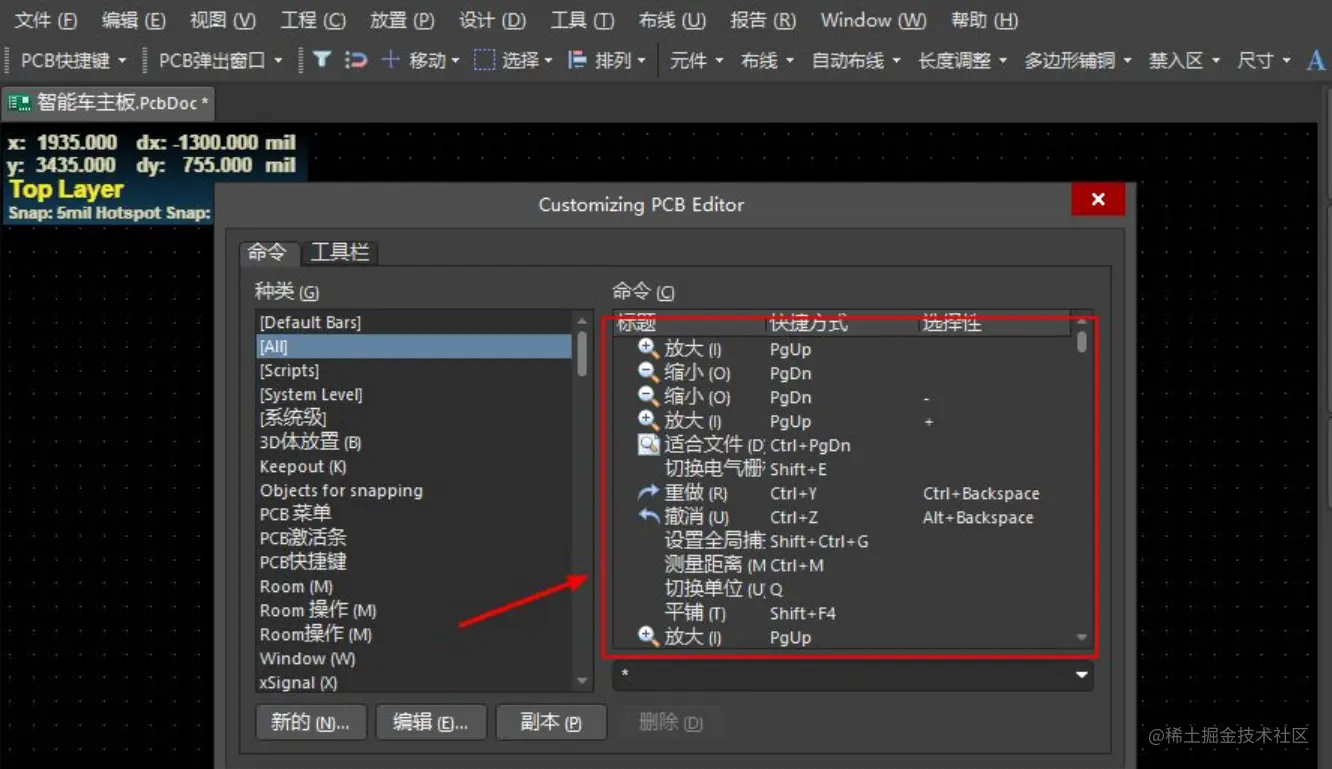Screen dimensions: 1332x769
Task: Select the PCB 菜单 category
Action: point(414,514)
